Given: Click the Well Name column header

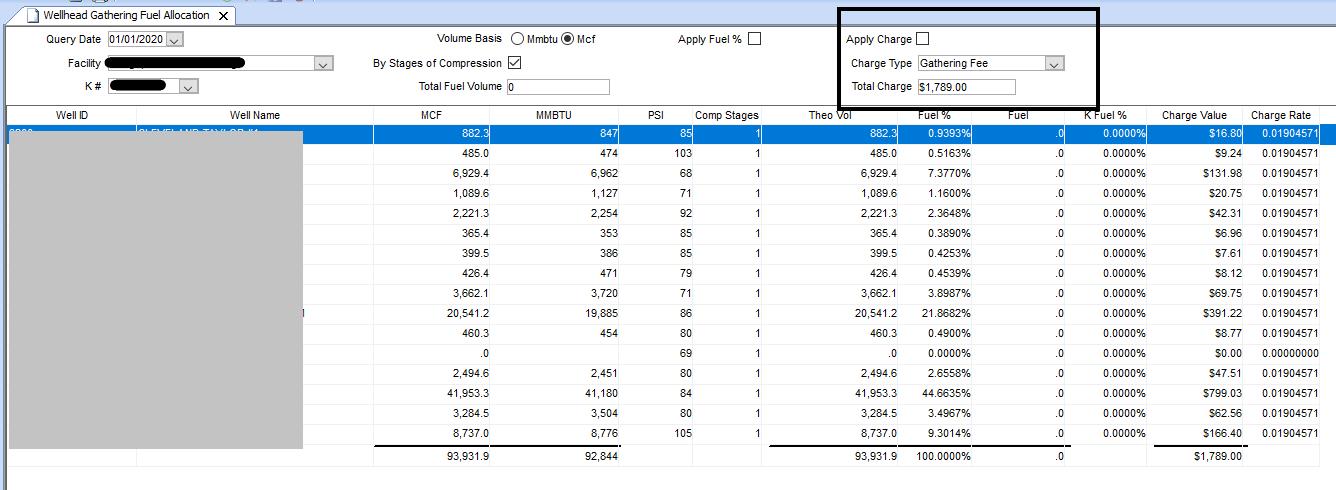Looking at the screenshot, I should click(x=254, y=115).
